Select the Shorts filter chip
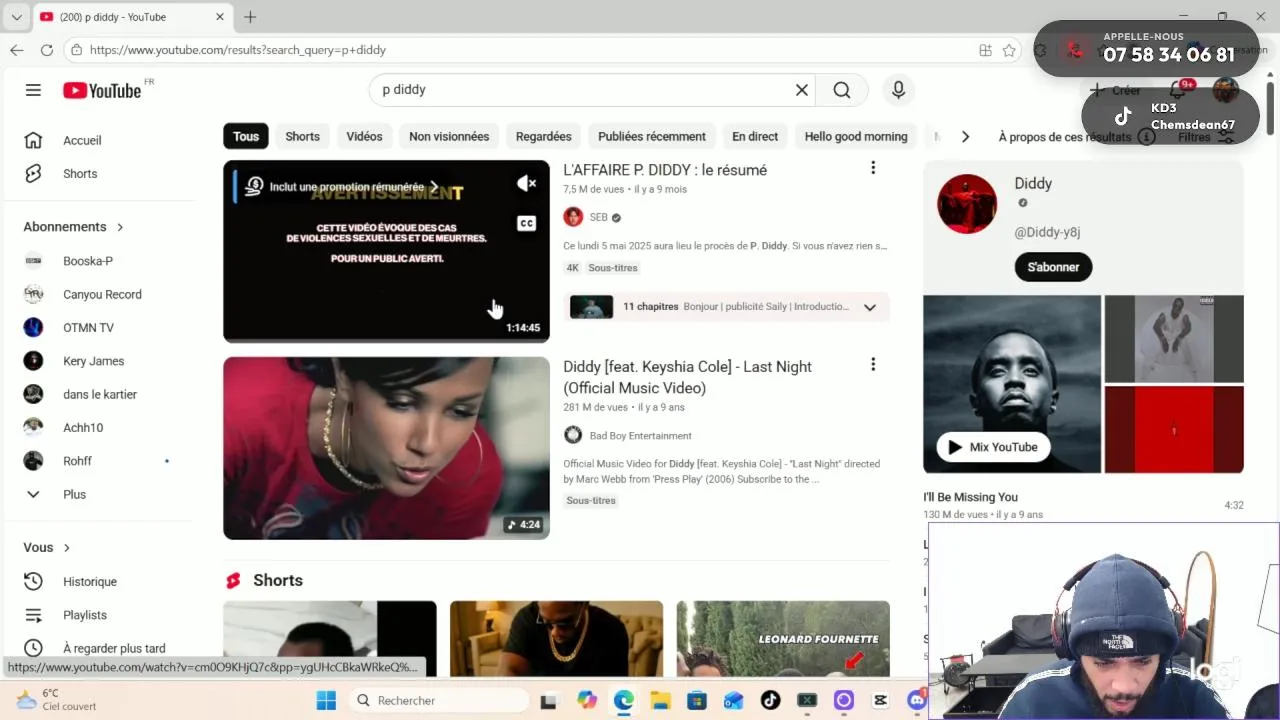The height and width of the screenshot is (720, 1280). coord(302,137)
